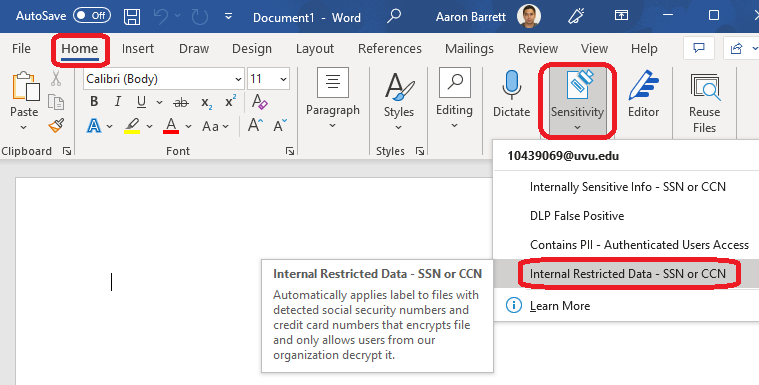This screenshot has width=759, height=385.
Task: Open the Coming Soon megaphone icon
Action: [577, 16]
